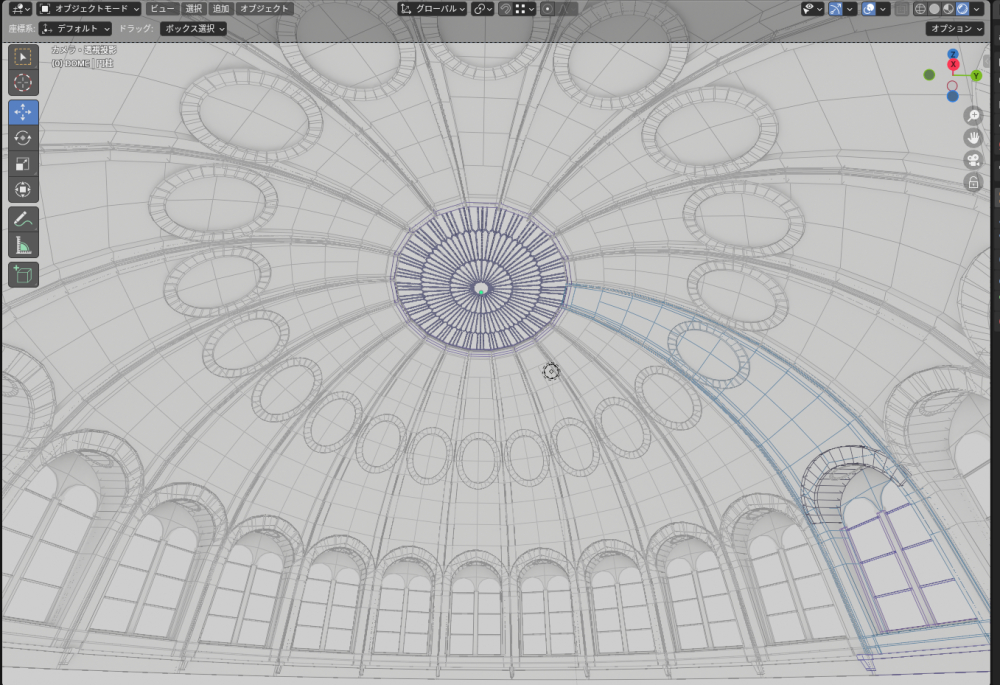Click the dark blue negative Z axis ball
The width and height of the screenshot is (1000, 685).
(952, 96)
